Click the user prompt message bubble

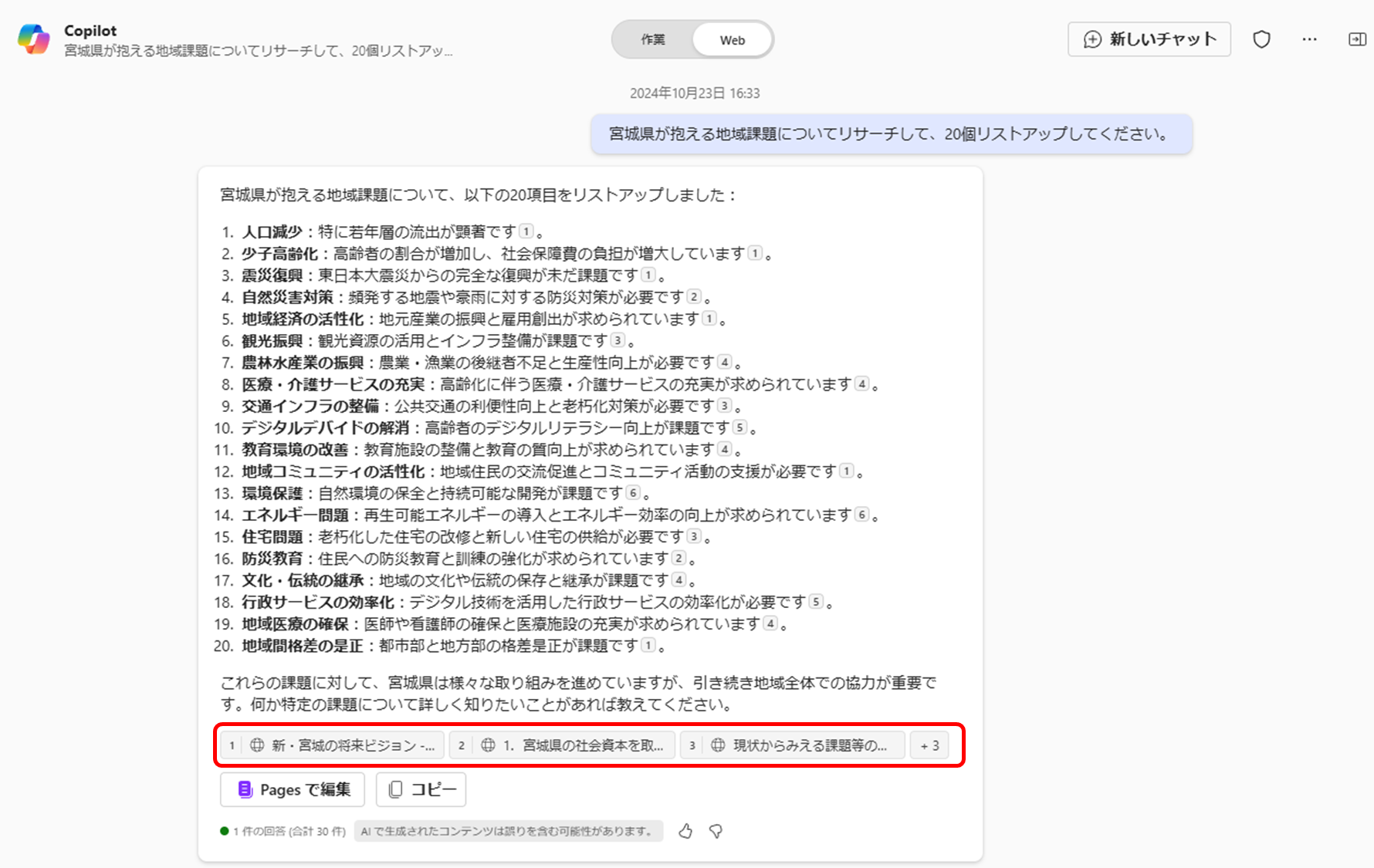pyautogui.click(x=892, y=134)
